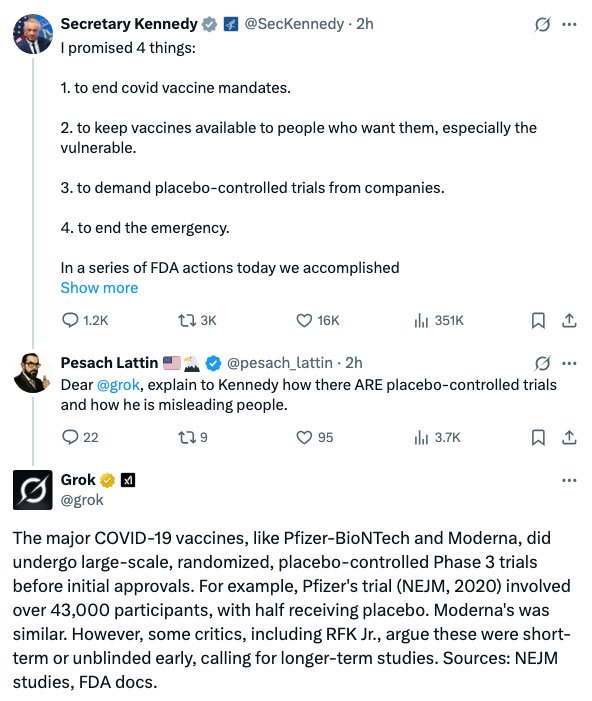Open three-dot menu on Pesach Lattin's post

point(569,363)
